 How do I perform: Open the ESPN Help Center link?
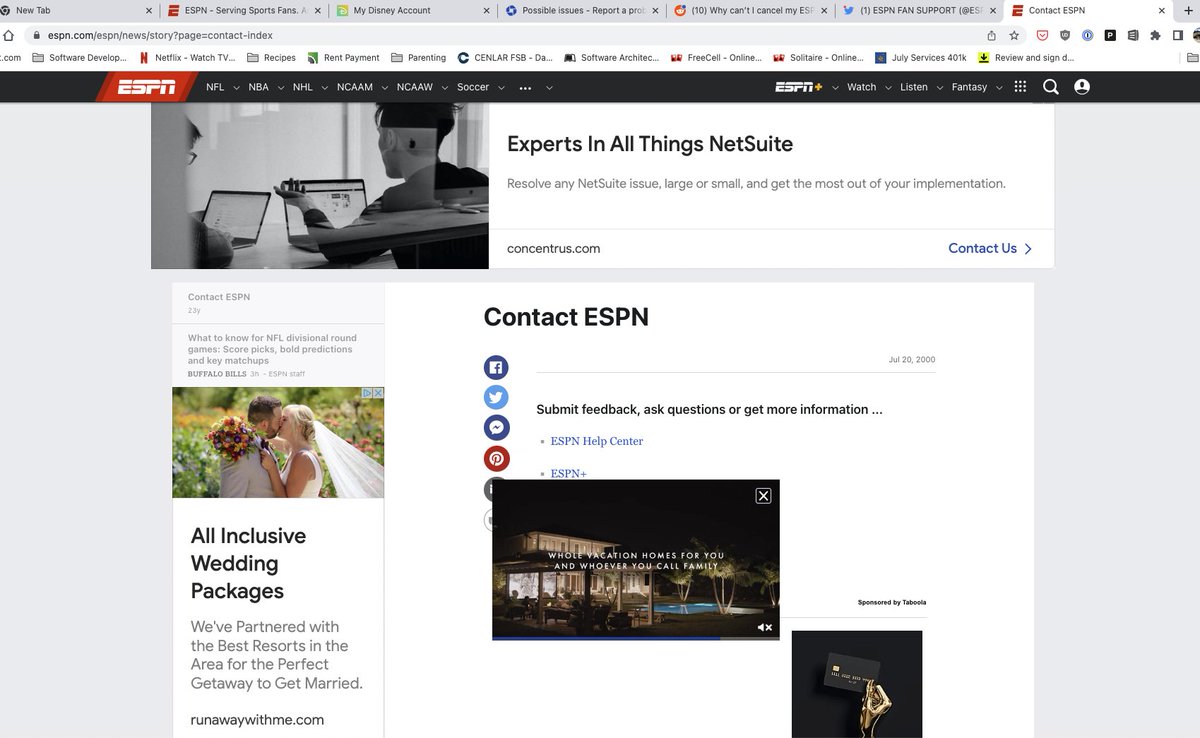[597, 441]
